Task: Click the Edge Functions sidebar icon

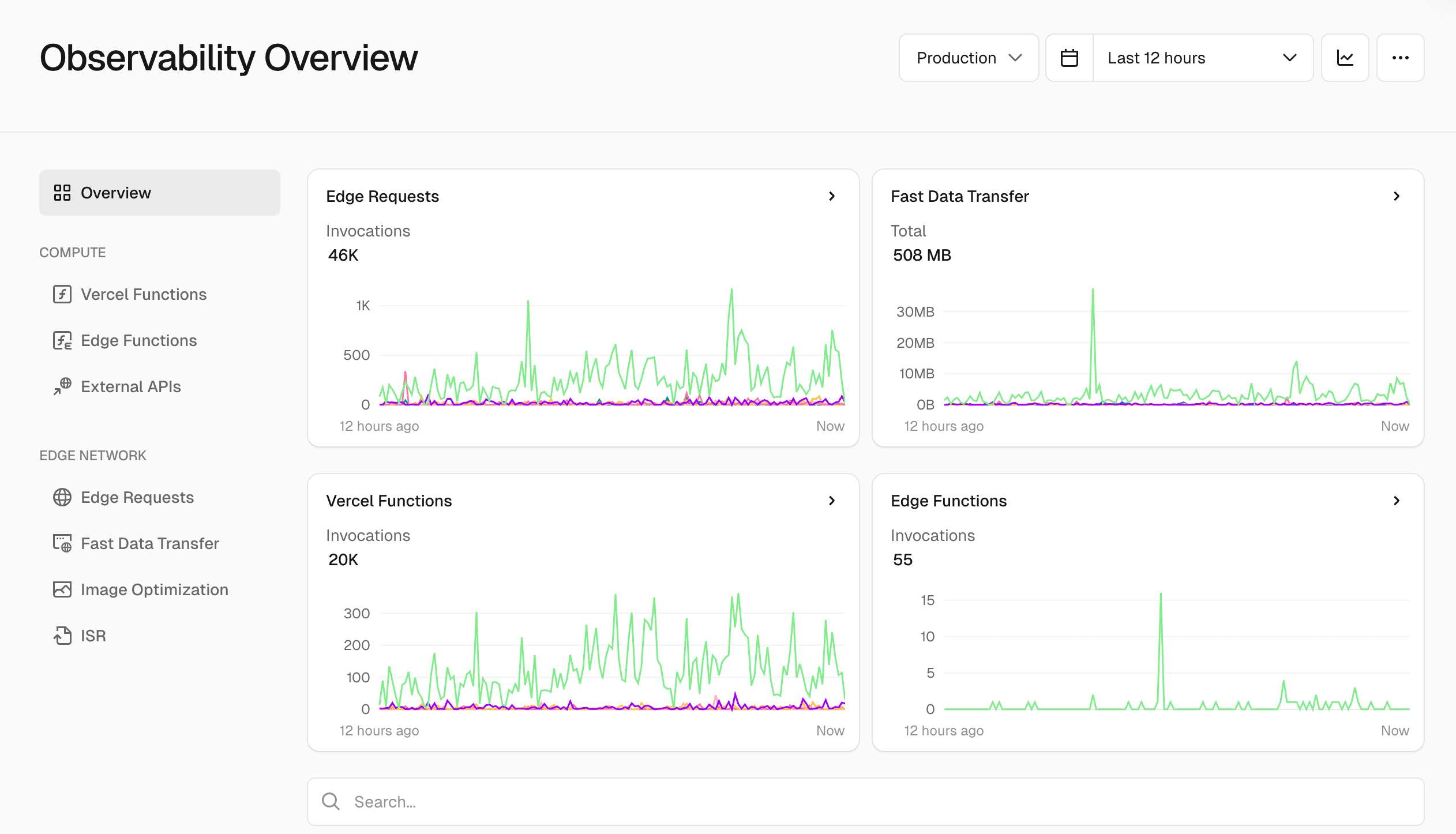Action: [62, 340]
